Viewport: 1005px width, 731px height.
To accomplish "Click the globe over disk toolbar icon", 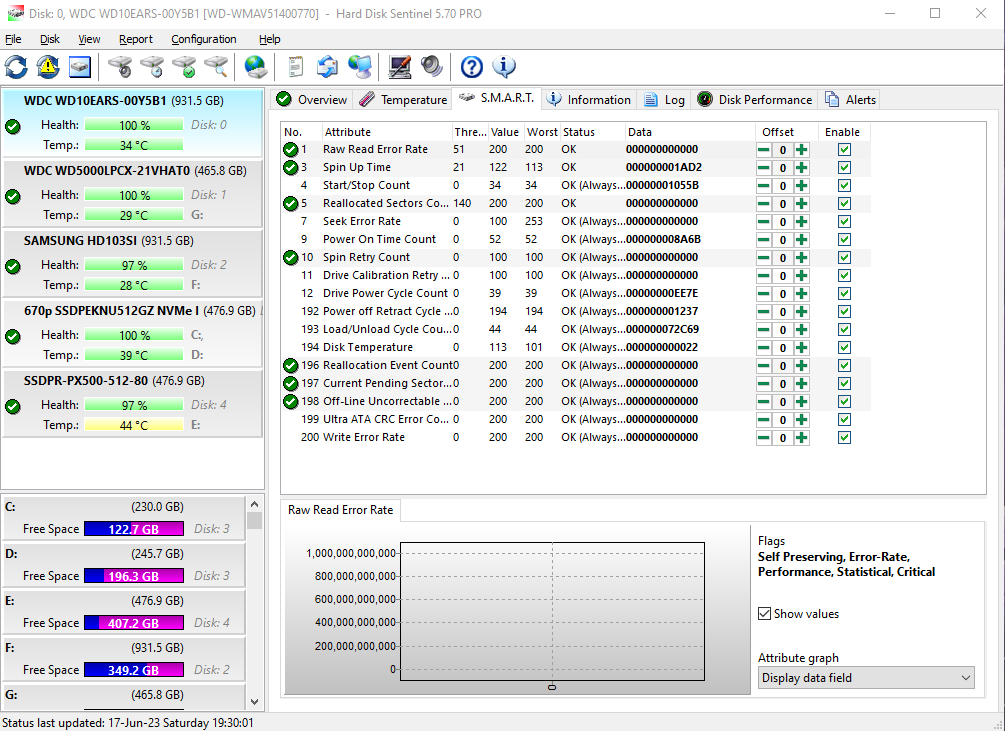I will pos(256,67).
